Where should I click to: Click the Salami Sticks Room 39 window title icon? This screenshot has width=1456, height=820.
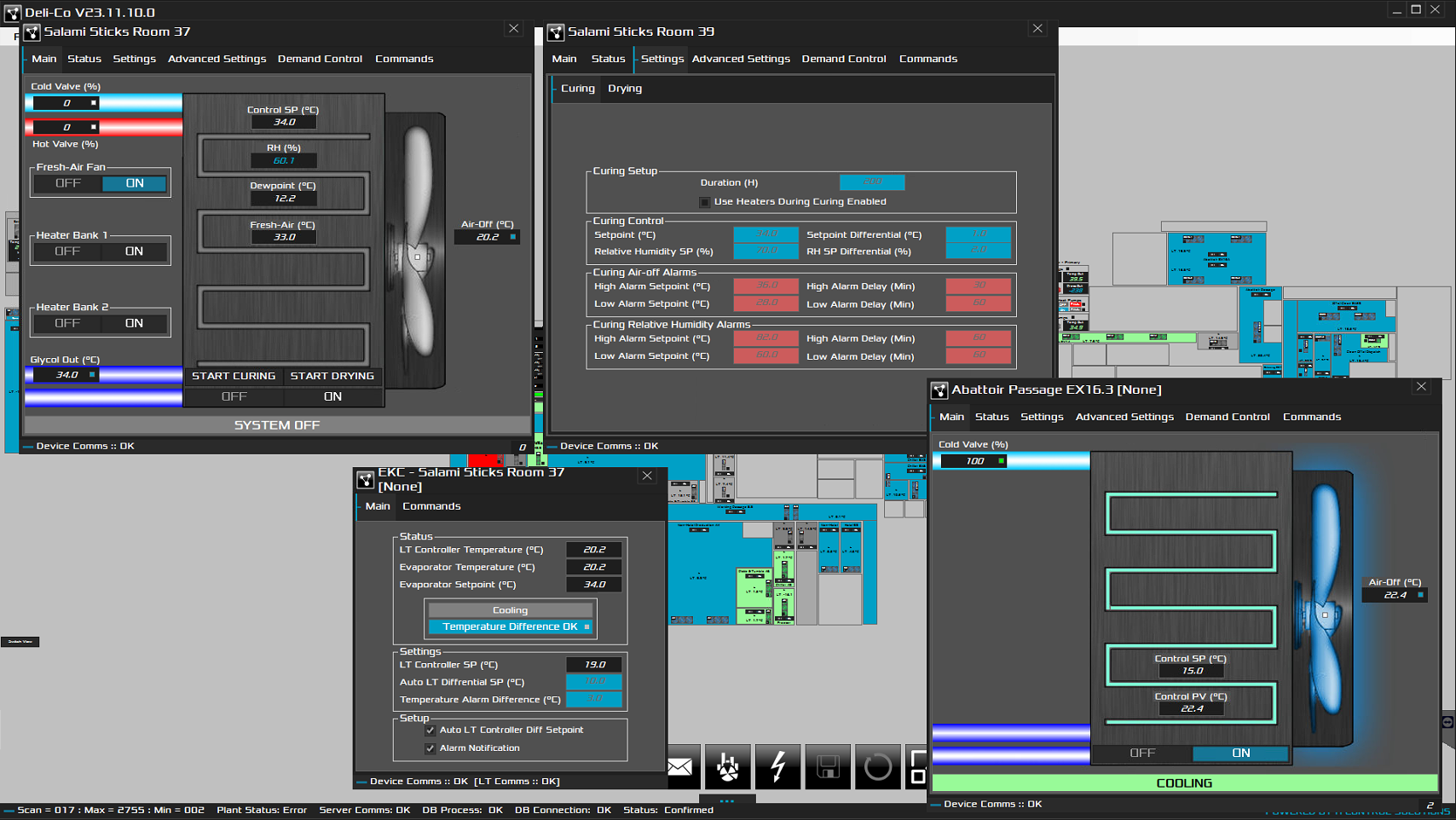click(556, 32)
